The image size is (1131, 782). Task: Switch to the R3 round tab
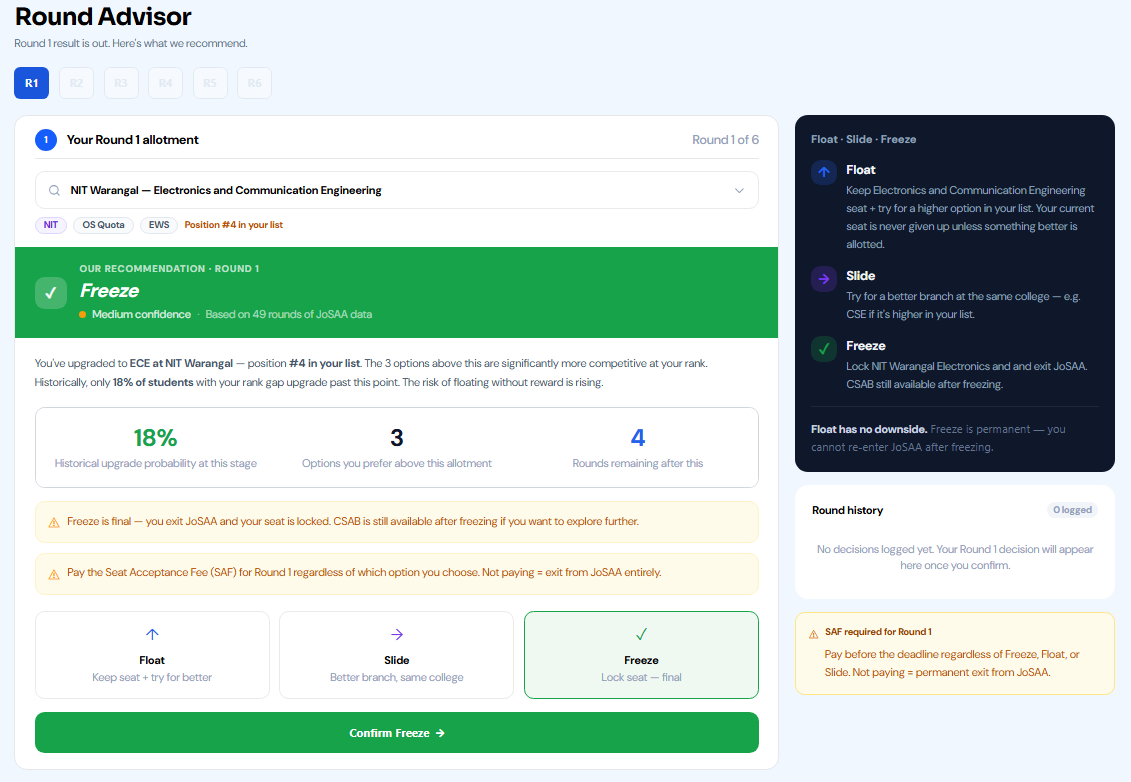[121, 83]
